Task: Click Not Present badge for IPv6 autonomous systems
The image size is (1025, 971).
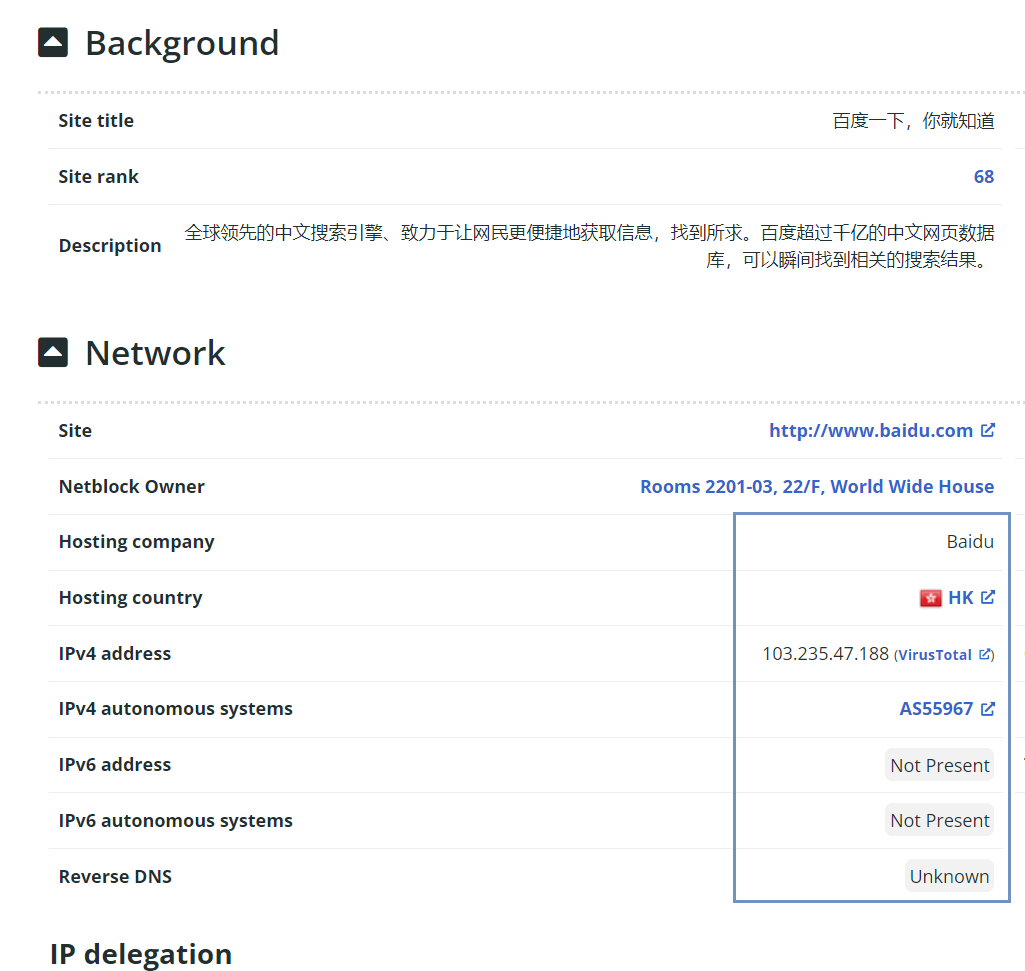Action: tap(939, 821)
